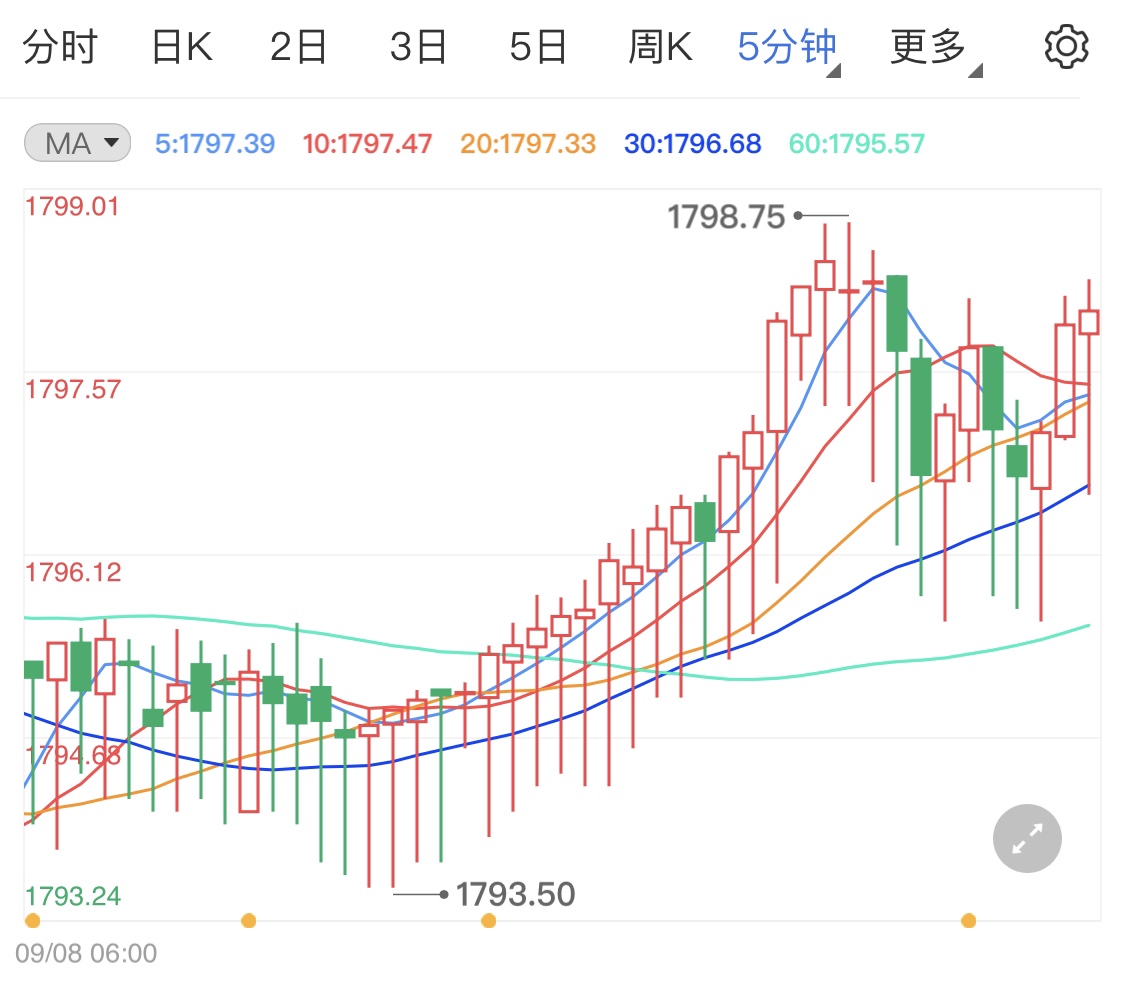The image size is (1125, 982).
Task: Click the MA30 value 30:1796.68
Action: 692,143
